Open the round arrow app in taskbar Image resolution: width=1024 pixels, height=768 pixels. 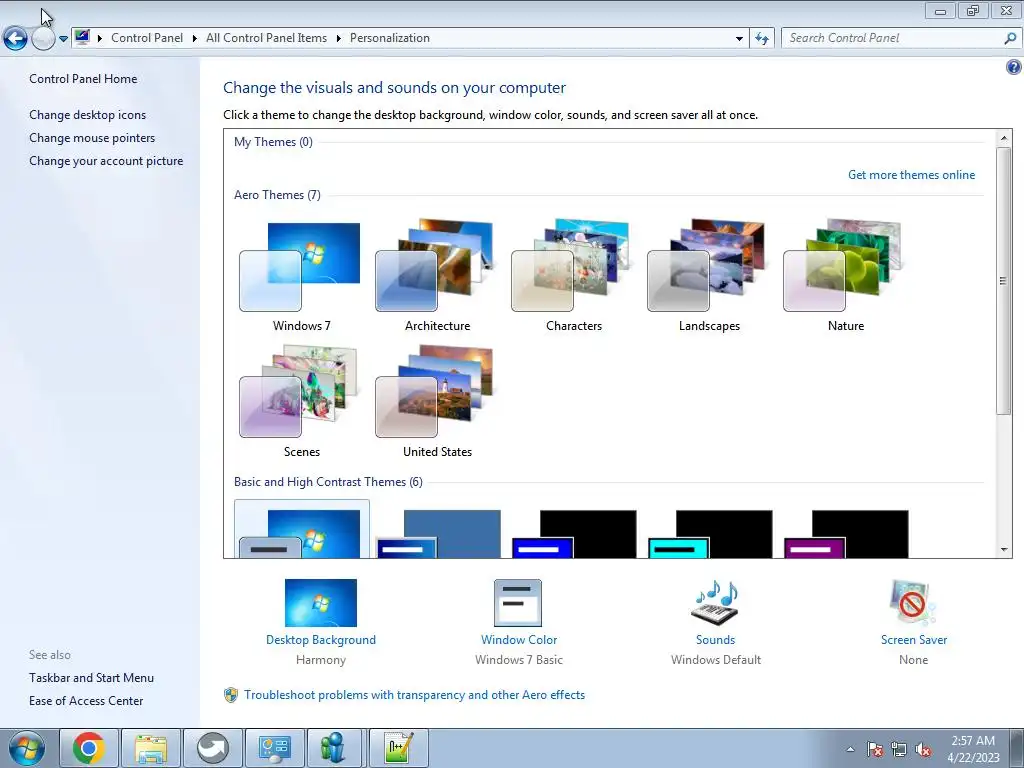[212, 748]
